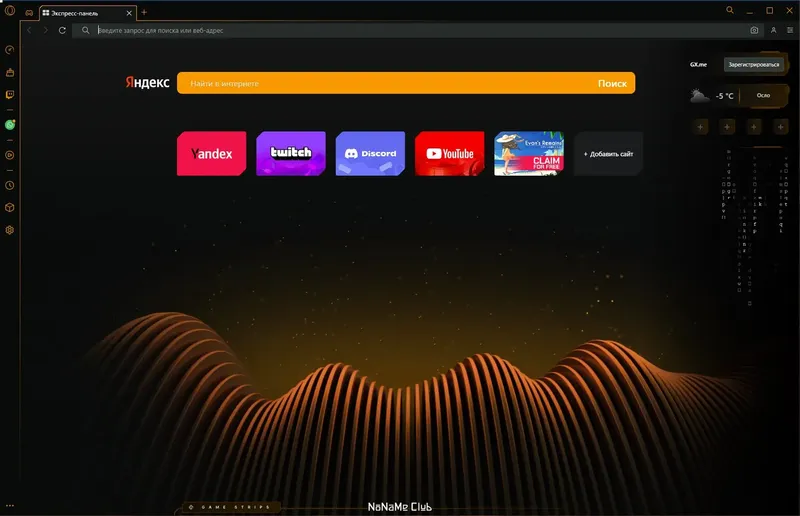Open WhatsApp messenger in sidebar
The height and width of the screenshot is (516, 800).
click(10, 125)
